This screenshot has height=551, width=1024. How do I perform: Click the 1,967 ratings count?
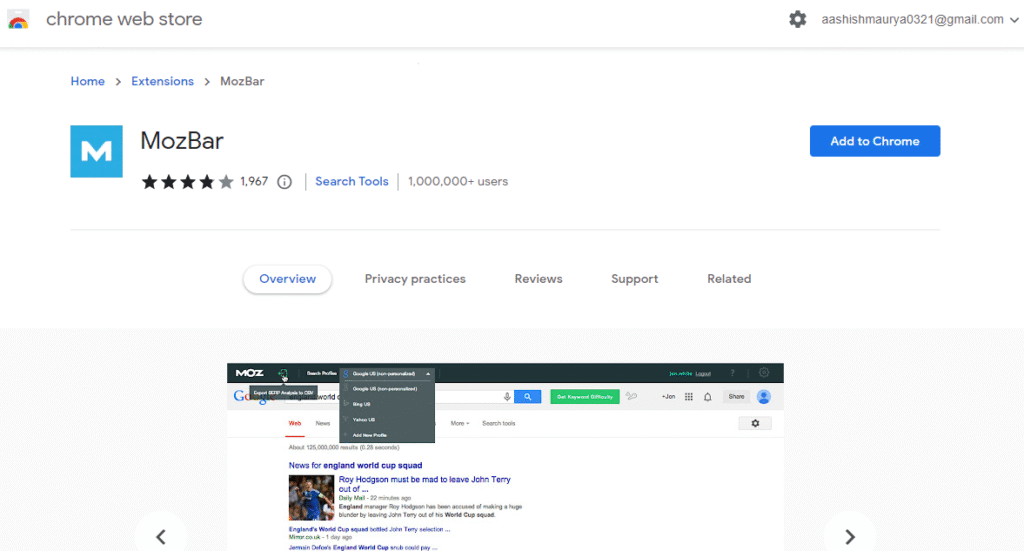click(x=254, y=181)
